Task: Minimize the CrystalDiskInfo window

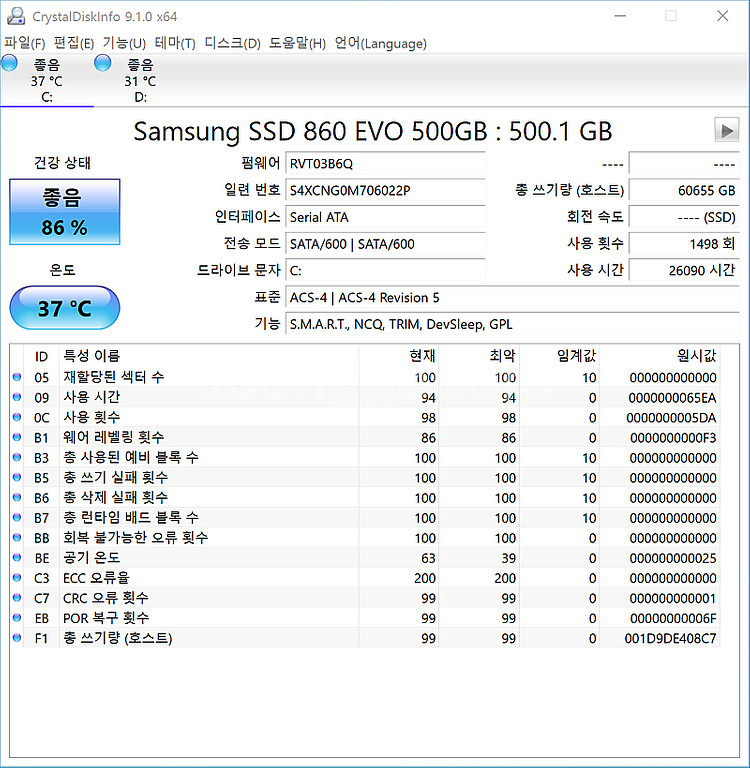Action: point(620,16)
